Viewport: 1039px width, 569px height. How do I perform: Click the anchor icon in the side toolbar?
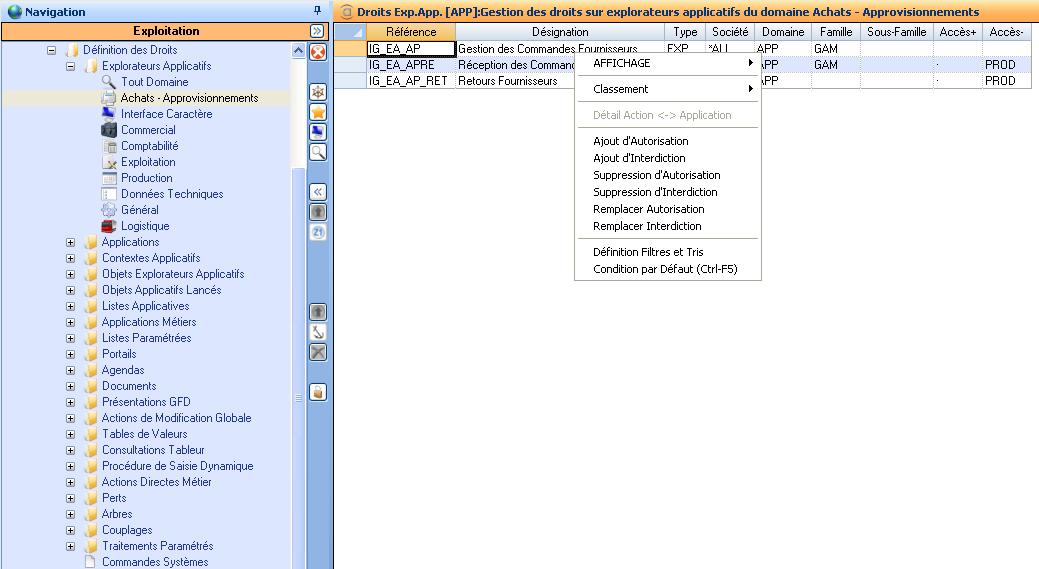317,332
